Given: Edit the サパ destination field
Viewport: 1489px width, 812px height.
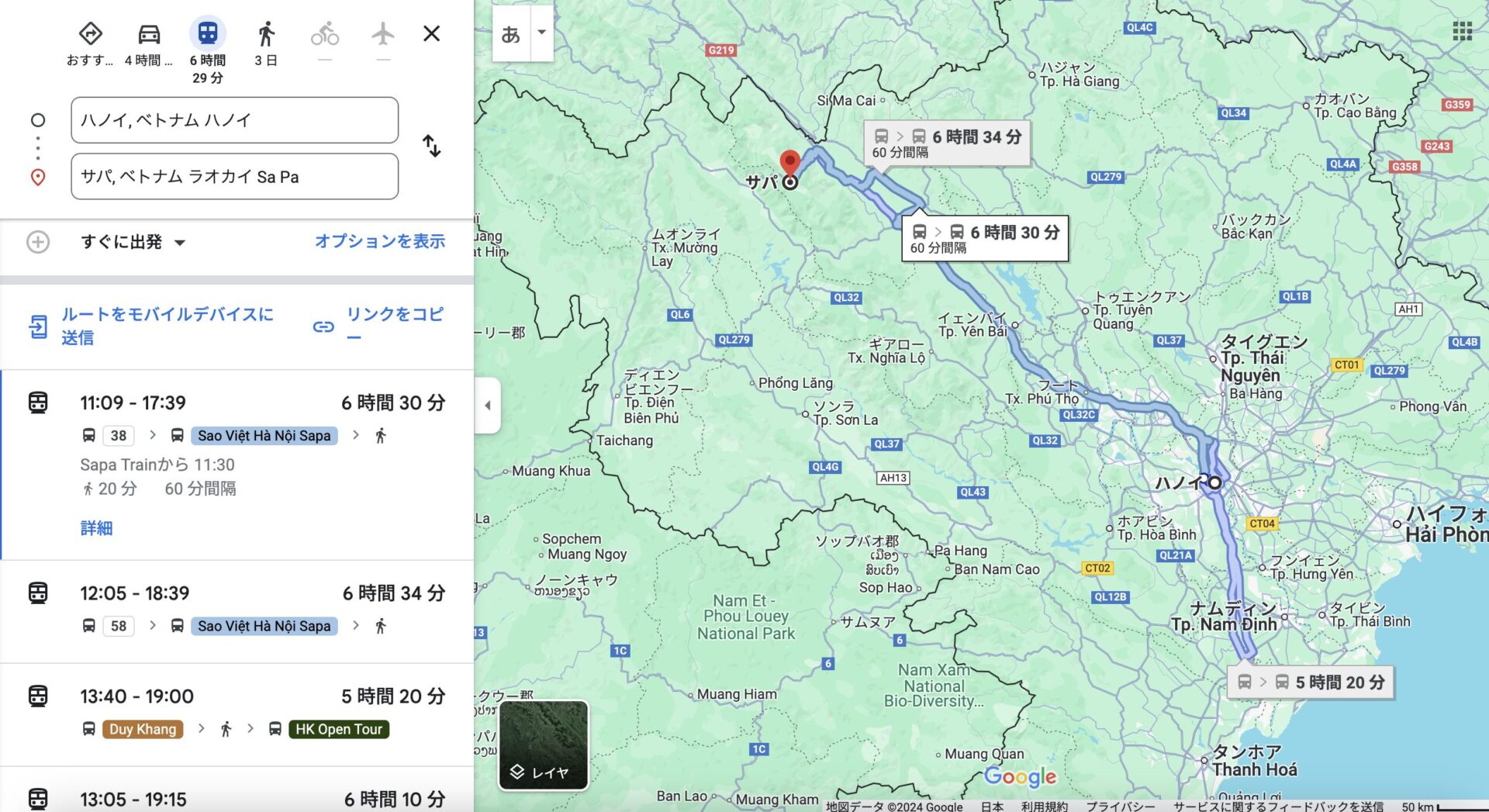Looking at the screenshot, I should point(235,177).
